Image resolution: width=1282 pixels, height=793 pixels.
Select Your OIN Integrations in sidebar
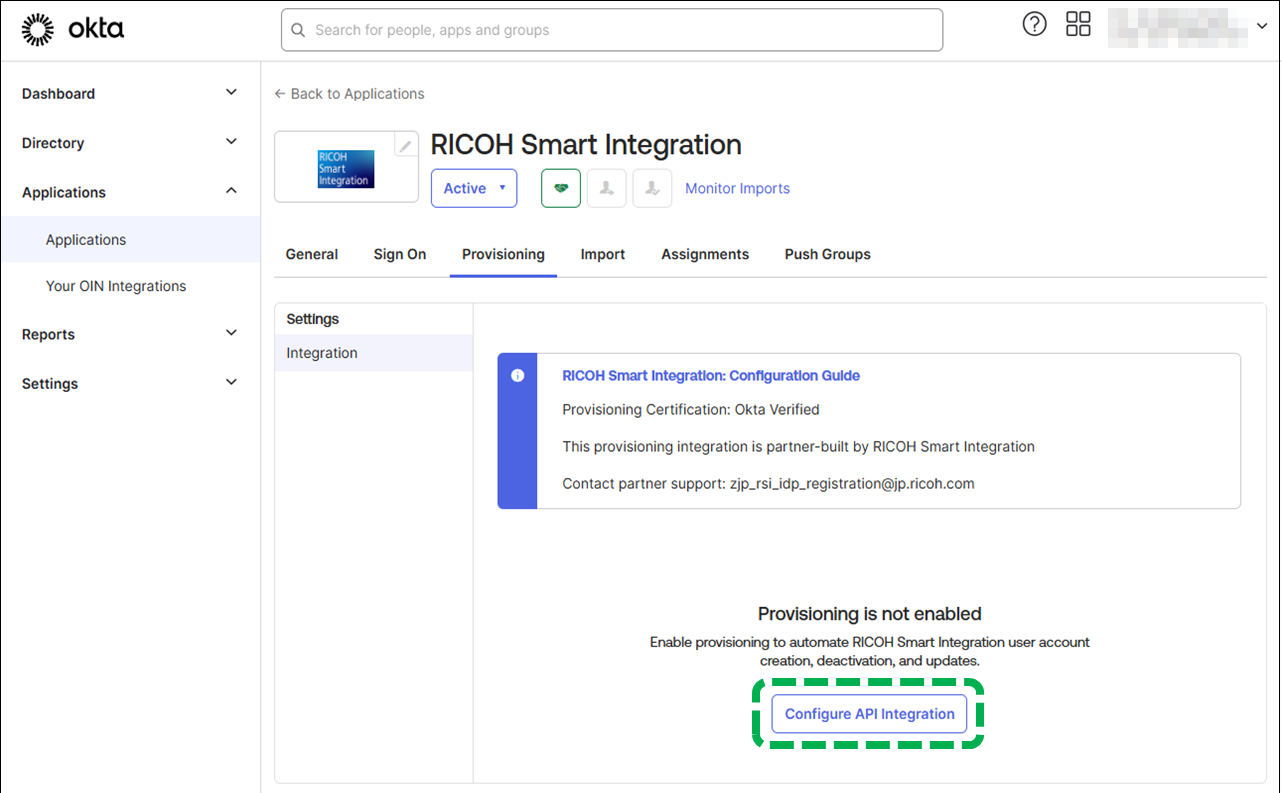point(116,286)
